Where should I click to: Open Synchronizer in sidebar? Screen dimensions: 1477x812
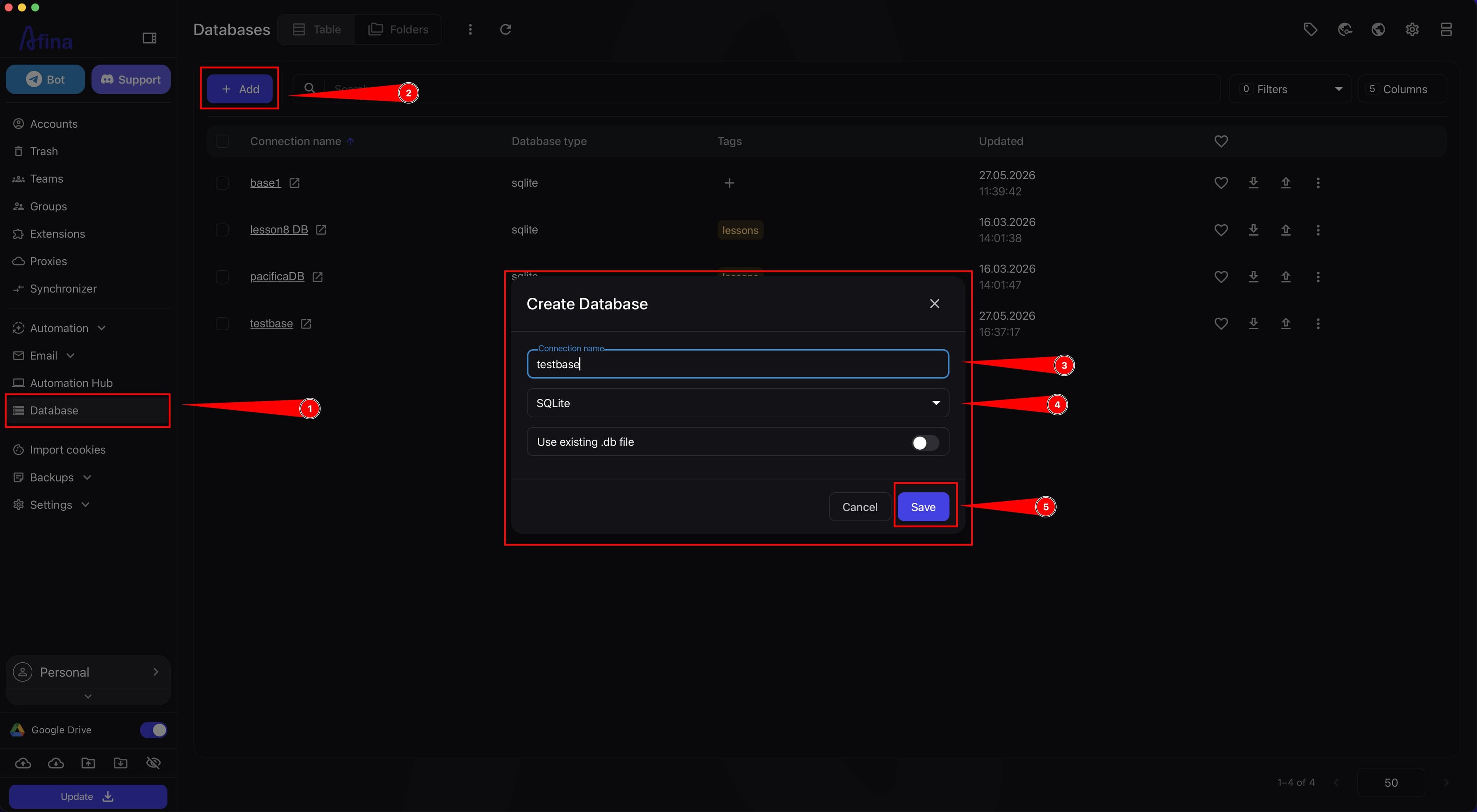(63, 288)
